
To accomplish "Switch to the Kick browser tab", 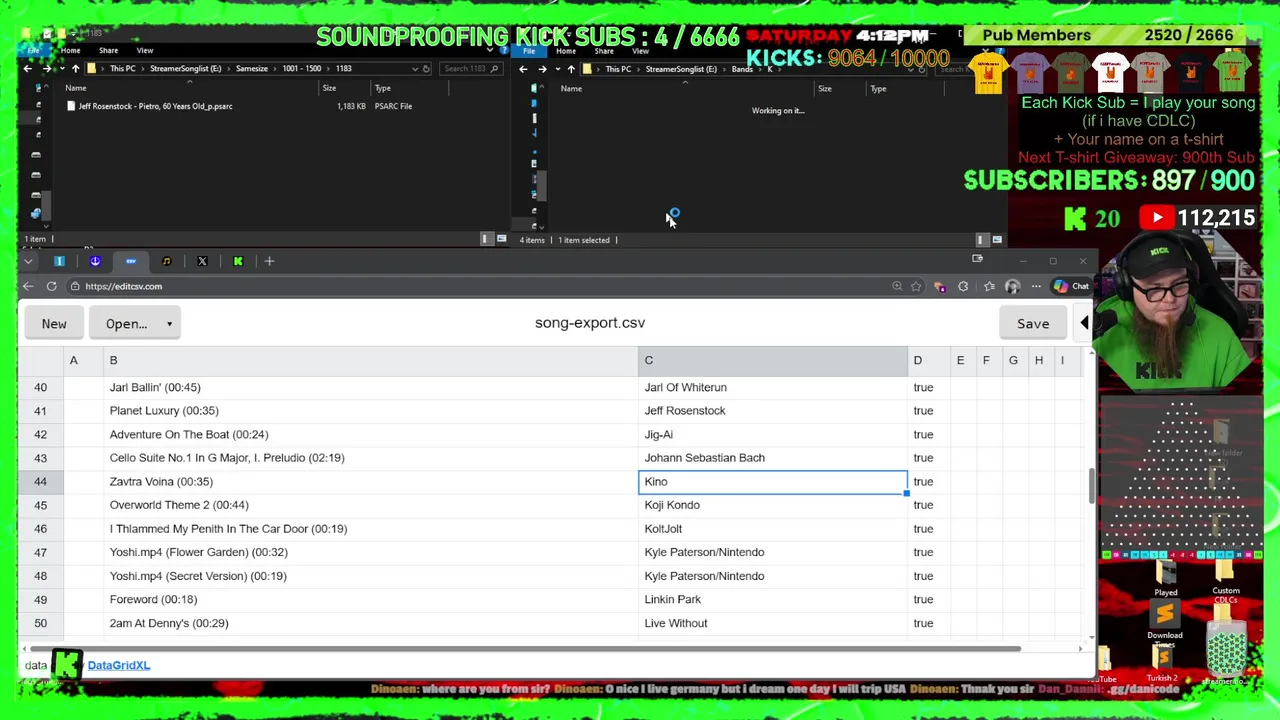I will (x=238, y=261).
